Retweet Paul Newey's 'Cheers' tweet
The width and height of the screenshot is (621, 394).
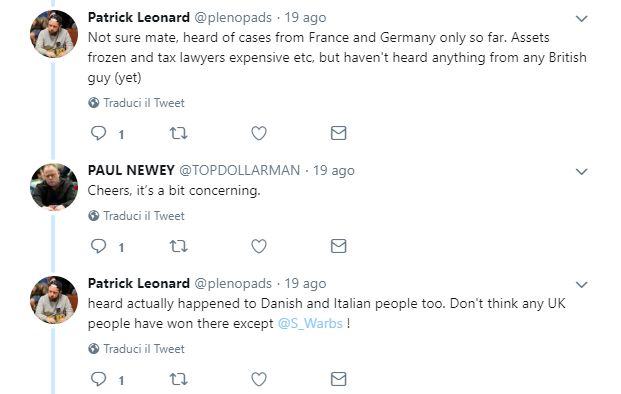[179, 246]
